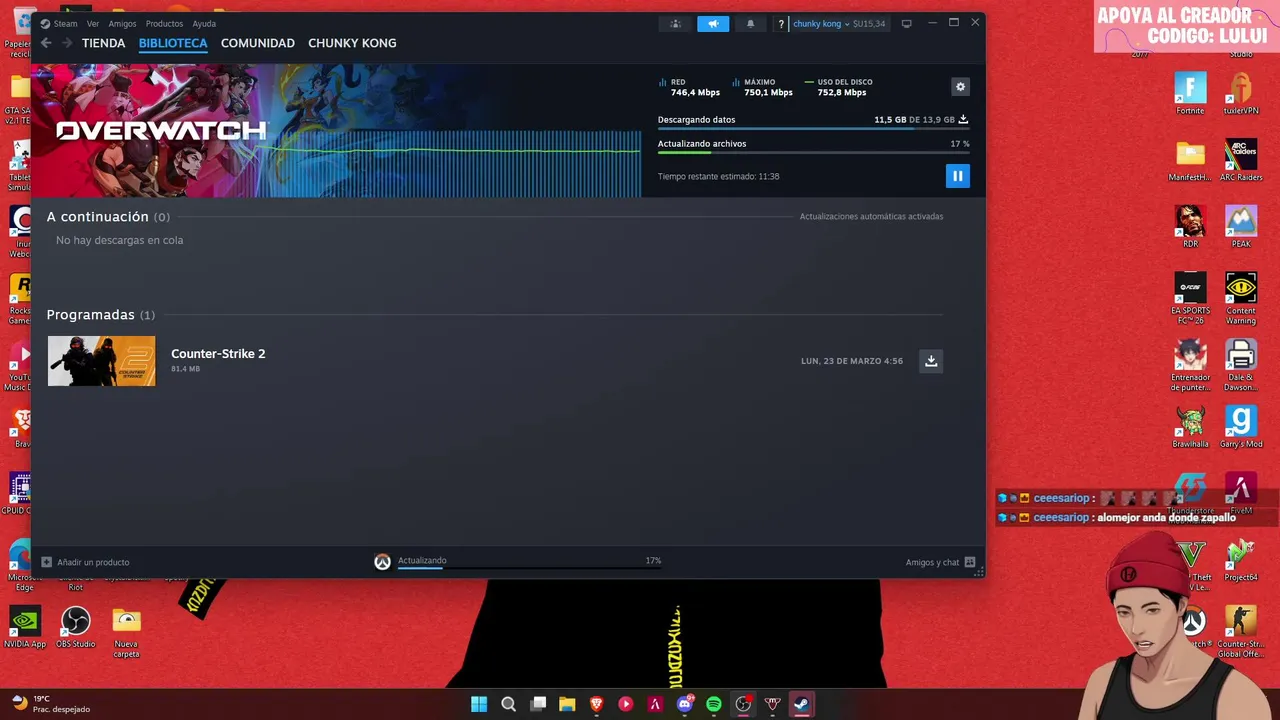This screenshot has width=1280, height=720.
Task: Open the tuxlerVPN desktop shortcut
Action: [1241, 94]
